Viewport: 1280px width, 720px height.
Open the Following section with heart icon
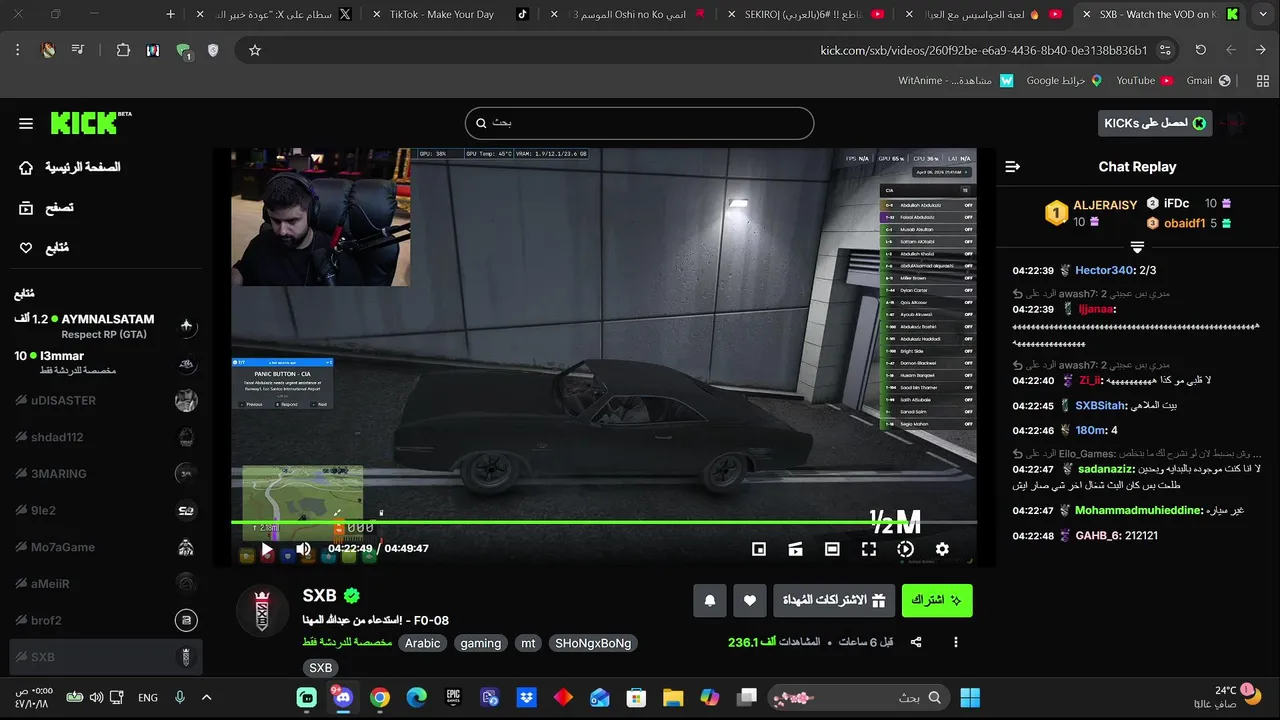[x=44, y=248]
